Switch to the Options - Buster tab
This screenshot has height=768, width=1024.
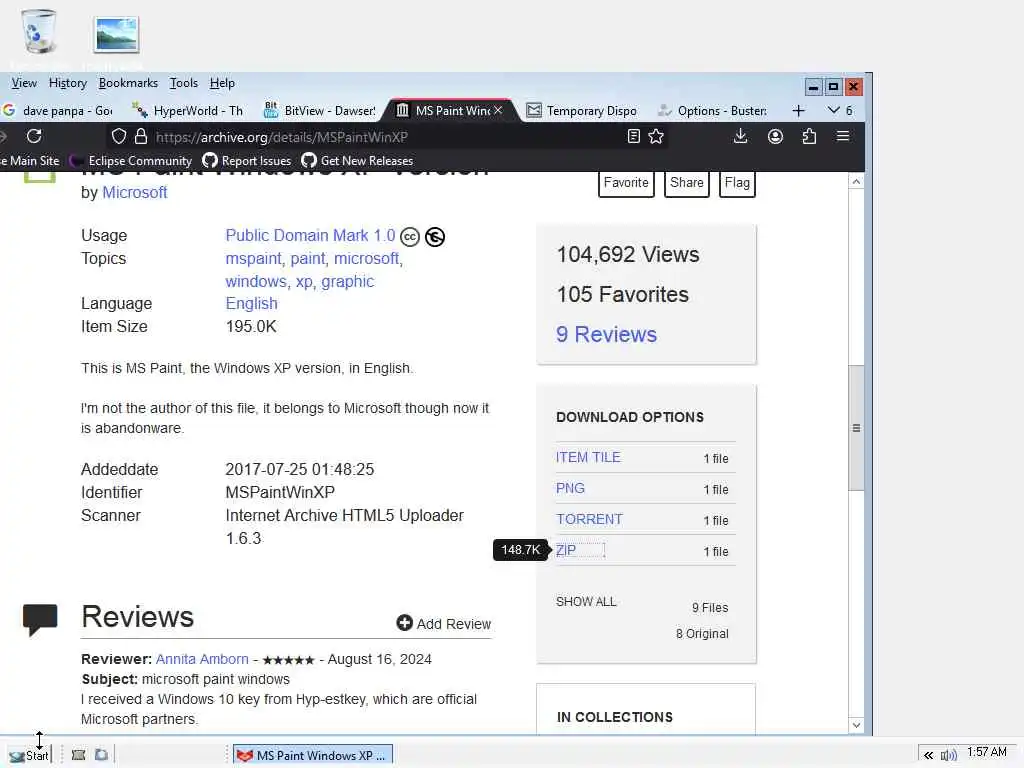click(x=712, y=110)
